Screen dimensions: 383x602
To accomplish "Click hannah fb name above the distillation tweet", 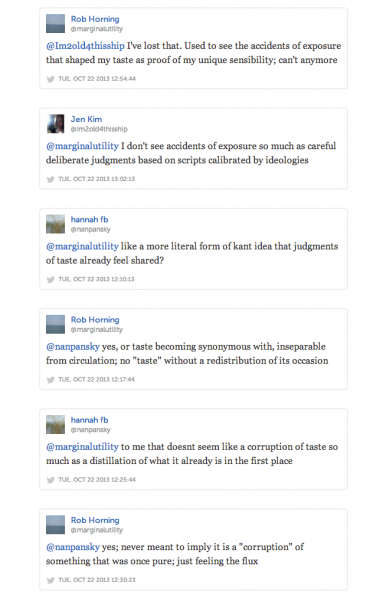I will [89, 420].
